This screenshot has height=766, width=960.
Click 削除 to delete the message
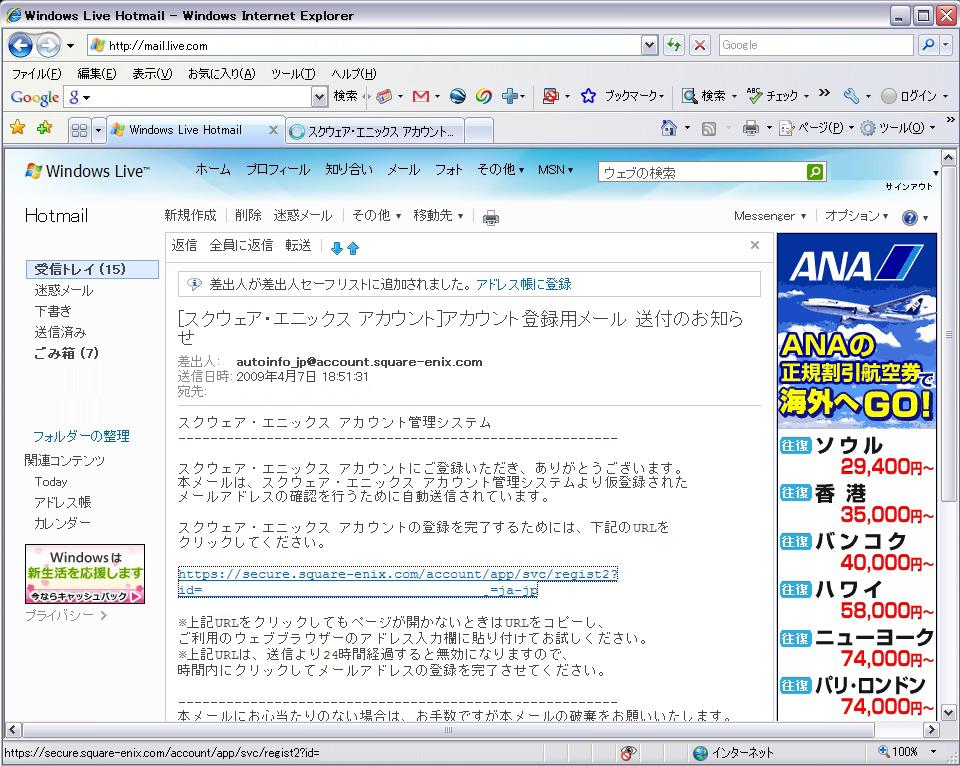[248, 216]
